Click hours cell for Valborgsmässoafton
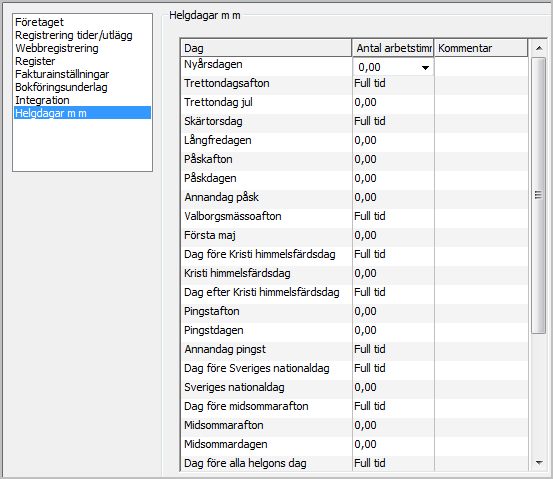This screenshot has height=479, width=553. click(x=393, y=216)
